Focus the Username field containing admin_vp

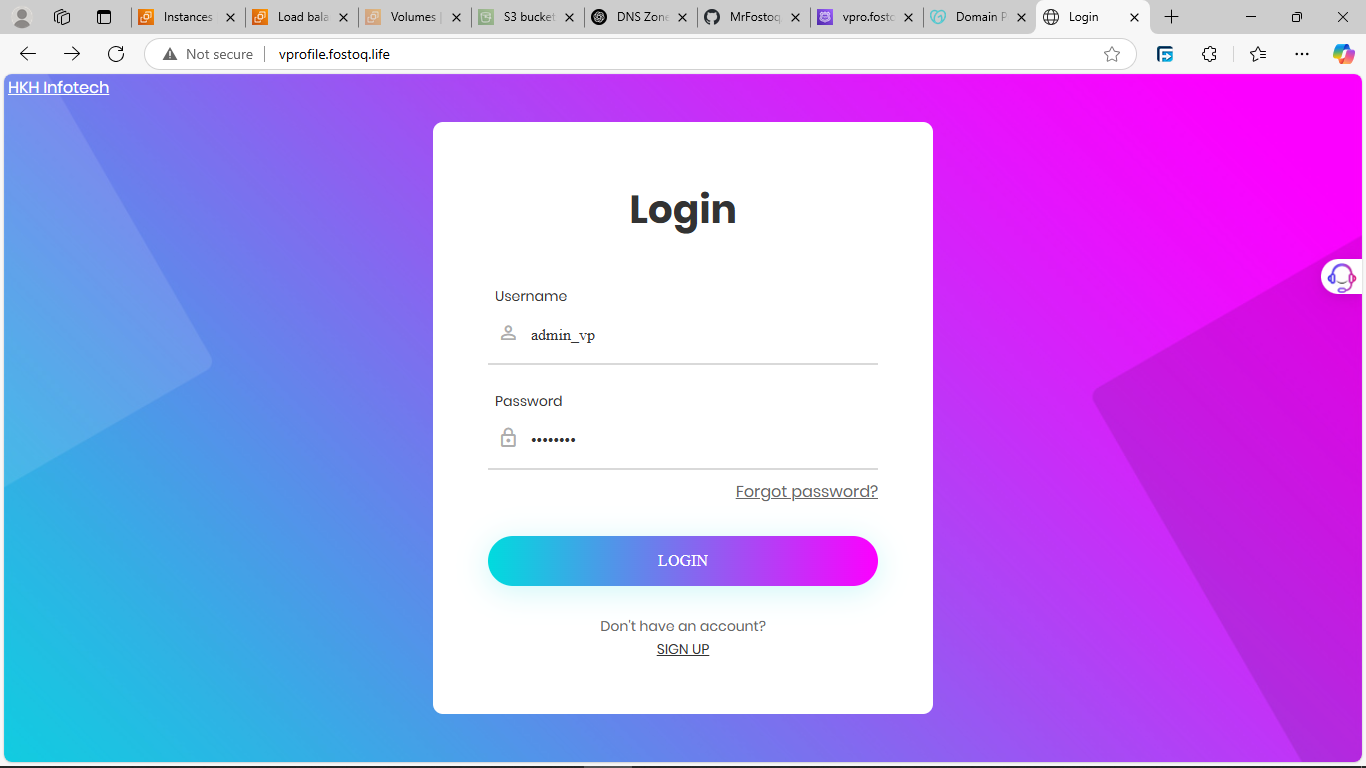click(683, 335)
